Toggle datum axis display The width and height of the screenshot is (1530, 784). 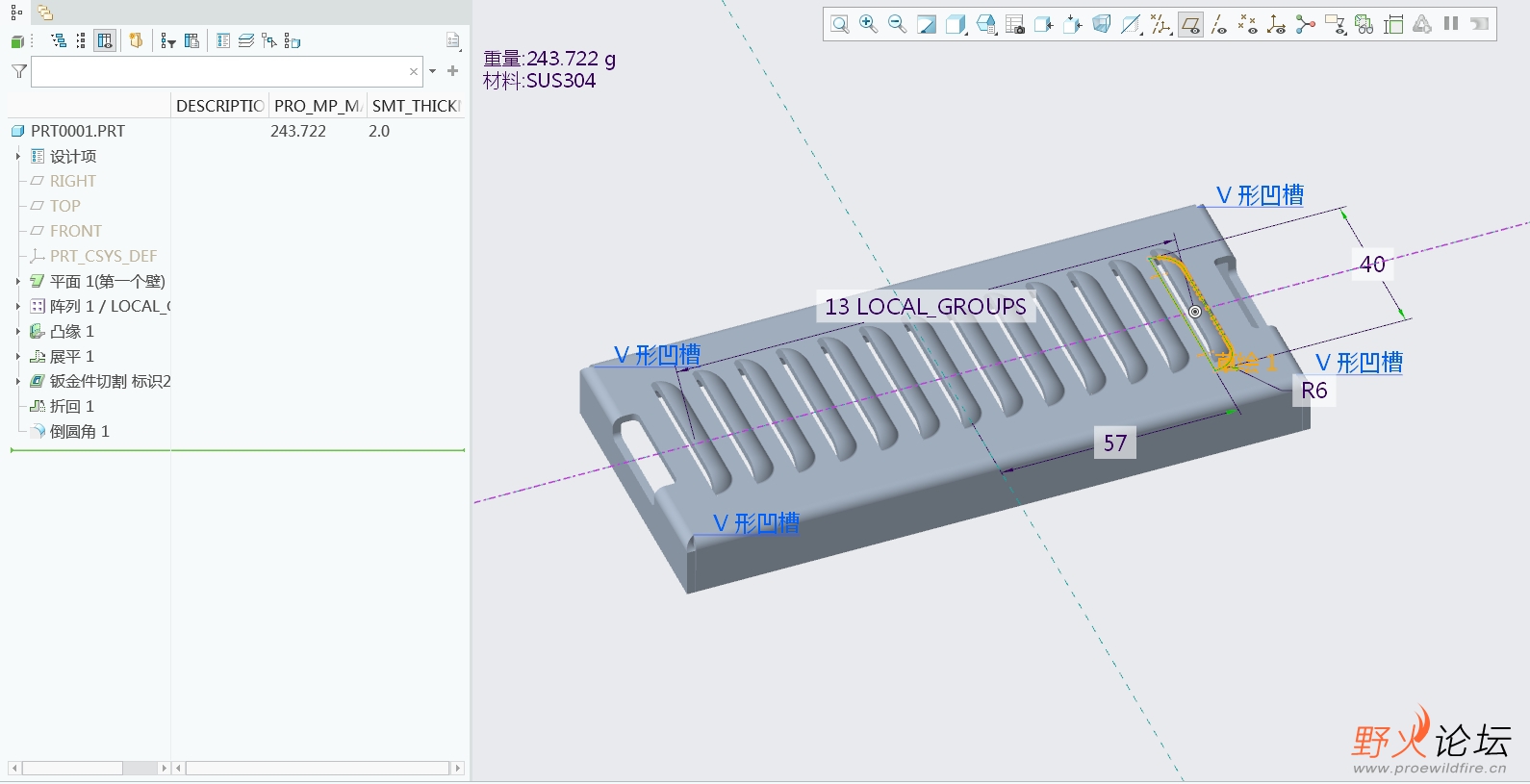click(x=1219, y=25)
